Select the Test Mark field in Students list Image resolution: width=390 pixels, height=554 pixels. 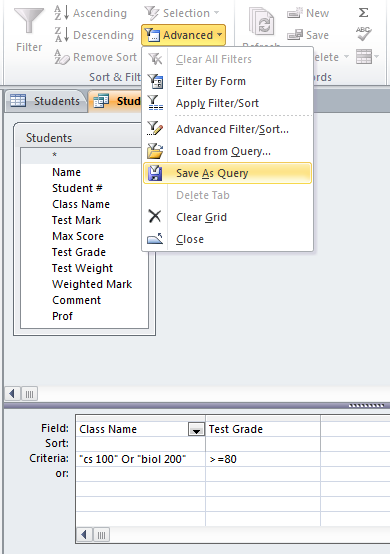coord(76,220)
